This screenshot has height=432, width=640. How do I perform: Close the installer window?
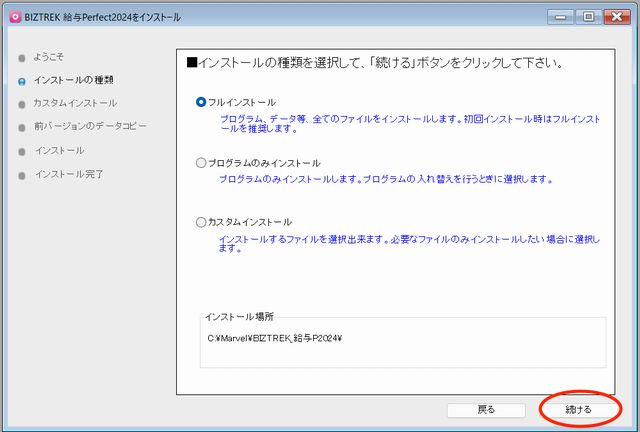[x=617, y=17]
